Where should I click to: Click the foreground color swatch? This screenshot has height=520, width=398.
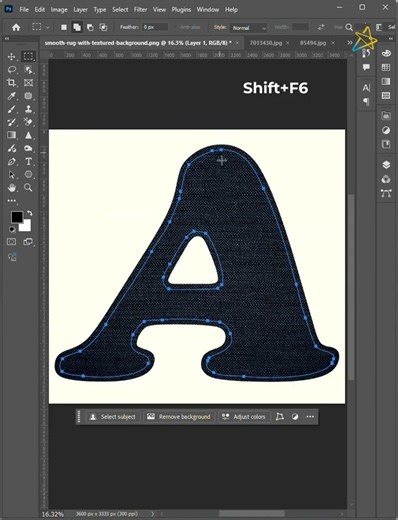point(16,217)
